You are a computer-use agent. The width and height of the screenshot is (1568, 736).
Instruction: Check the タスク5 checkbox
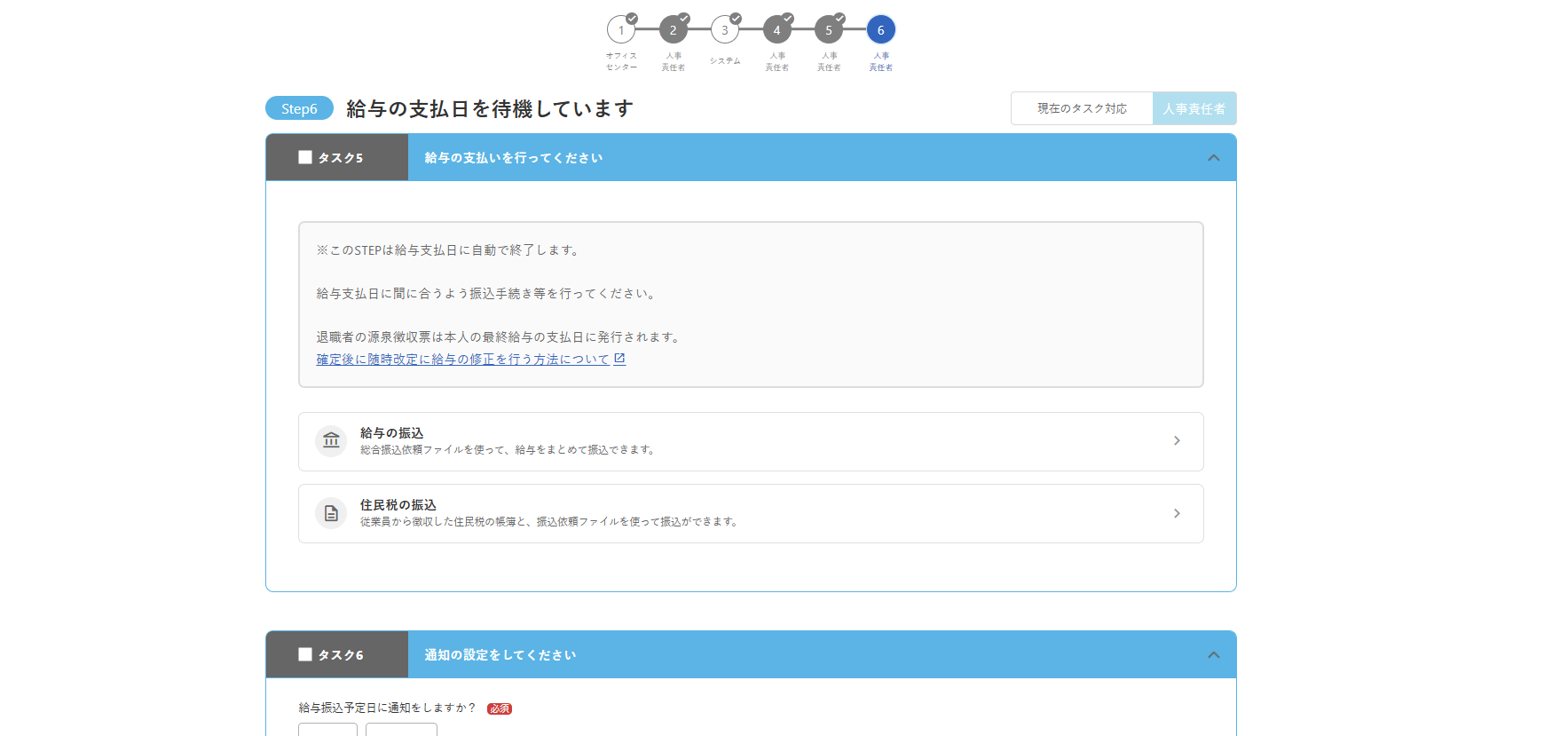(305, 157)
